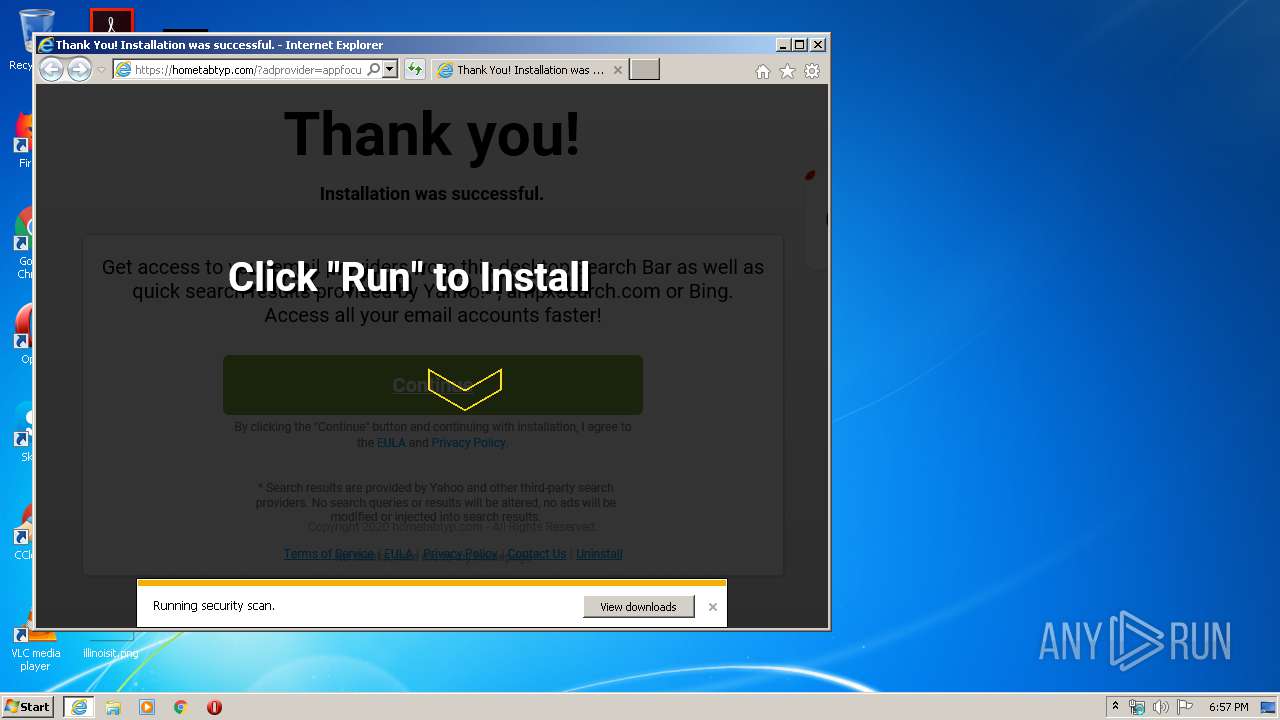Open the footer EULA link
Screen dimensions: 1280x720
pos(398,554)
